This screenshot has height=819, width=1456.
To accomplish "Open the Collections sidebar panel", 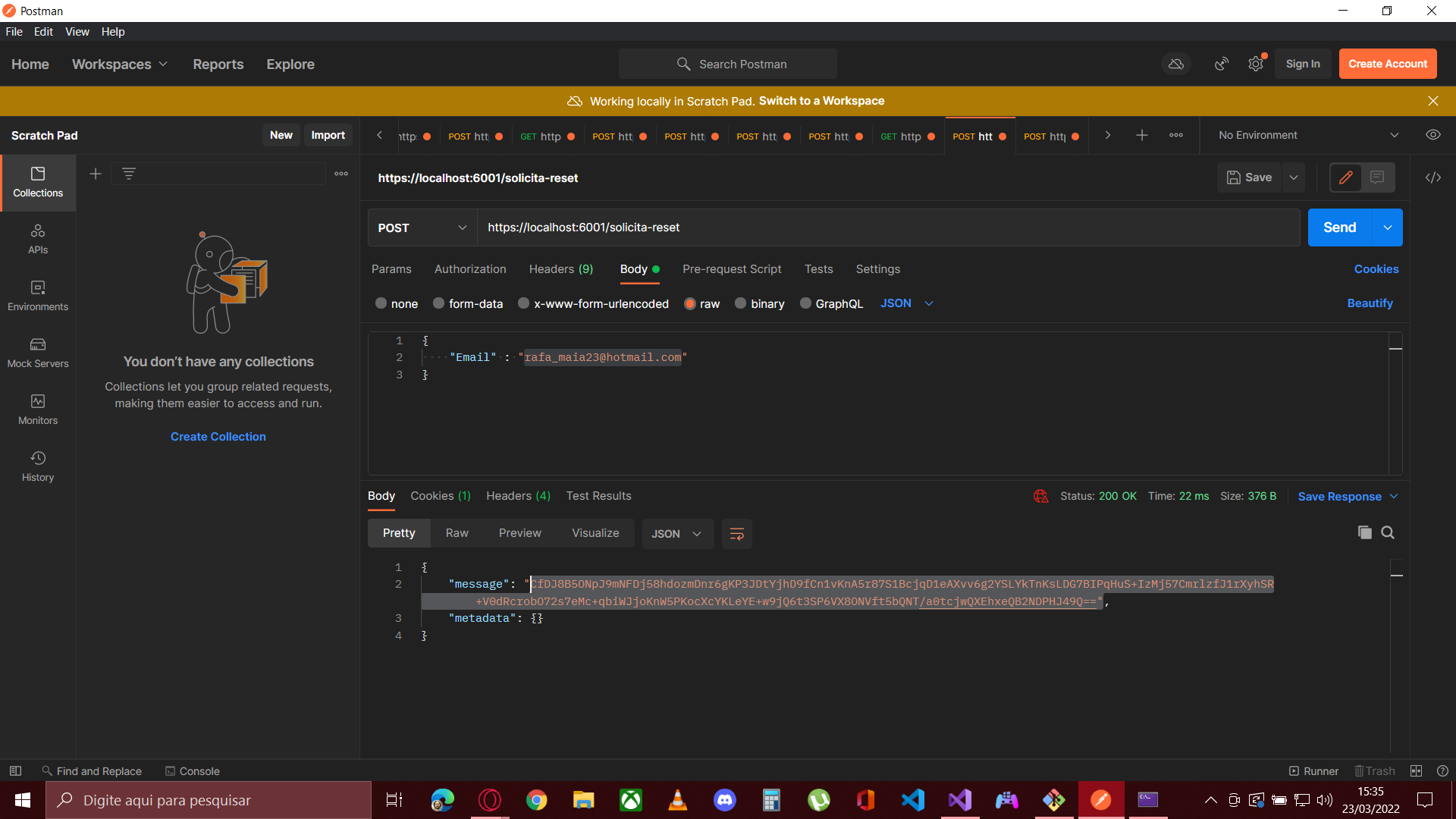I will tap(38, 183).
